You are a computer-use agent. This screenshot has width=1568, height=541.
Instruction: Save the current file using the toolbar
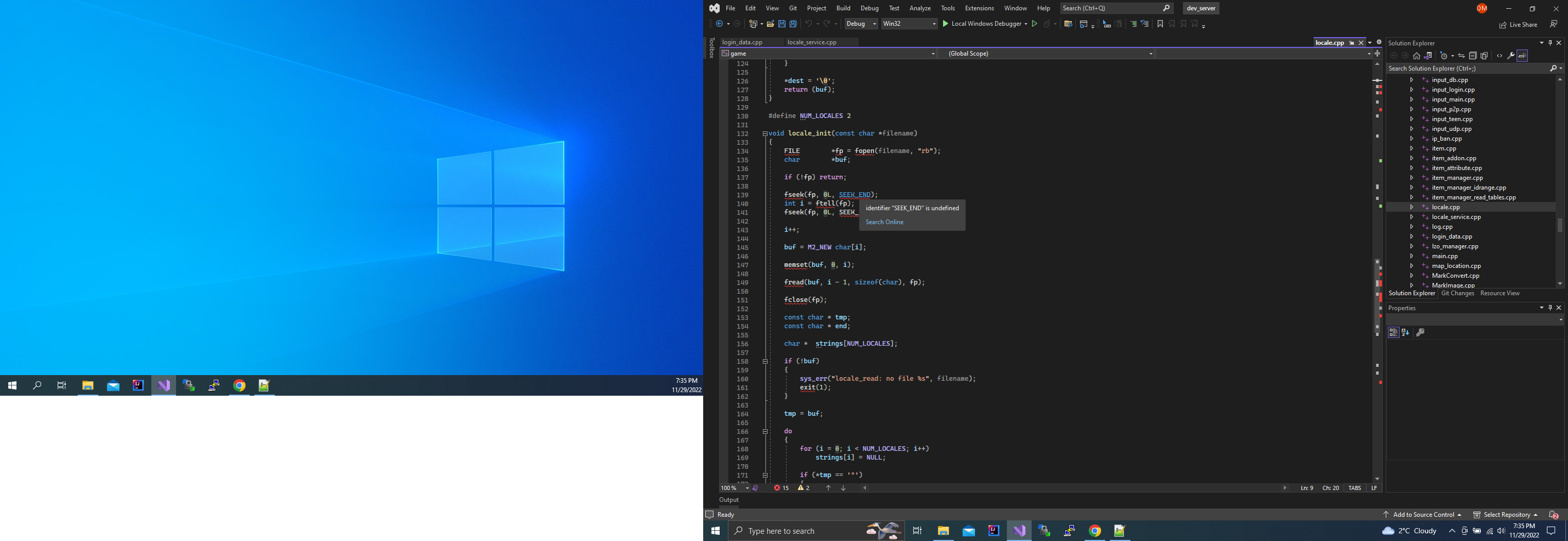(x=781, y=24)
